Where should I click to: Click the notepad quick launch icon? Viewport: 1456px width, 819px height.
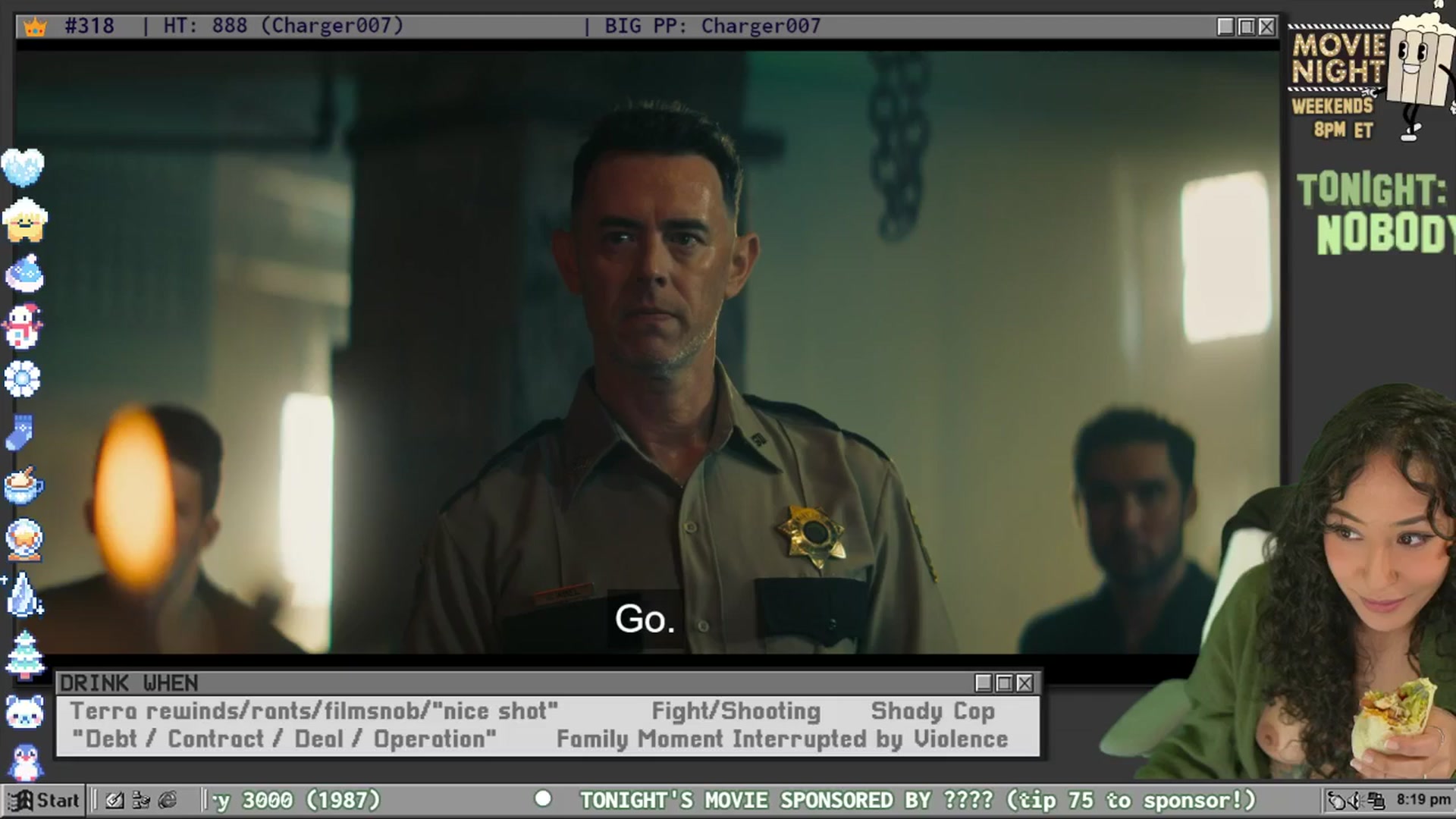pos(115,800)
